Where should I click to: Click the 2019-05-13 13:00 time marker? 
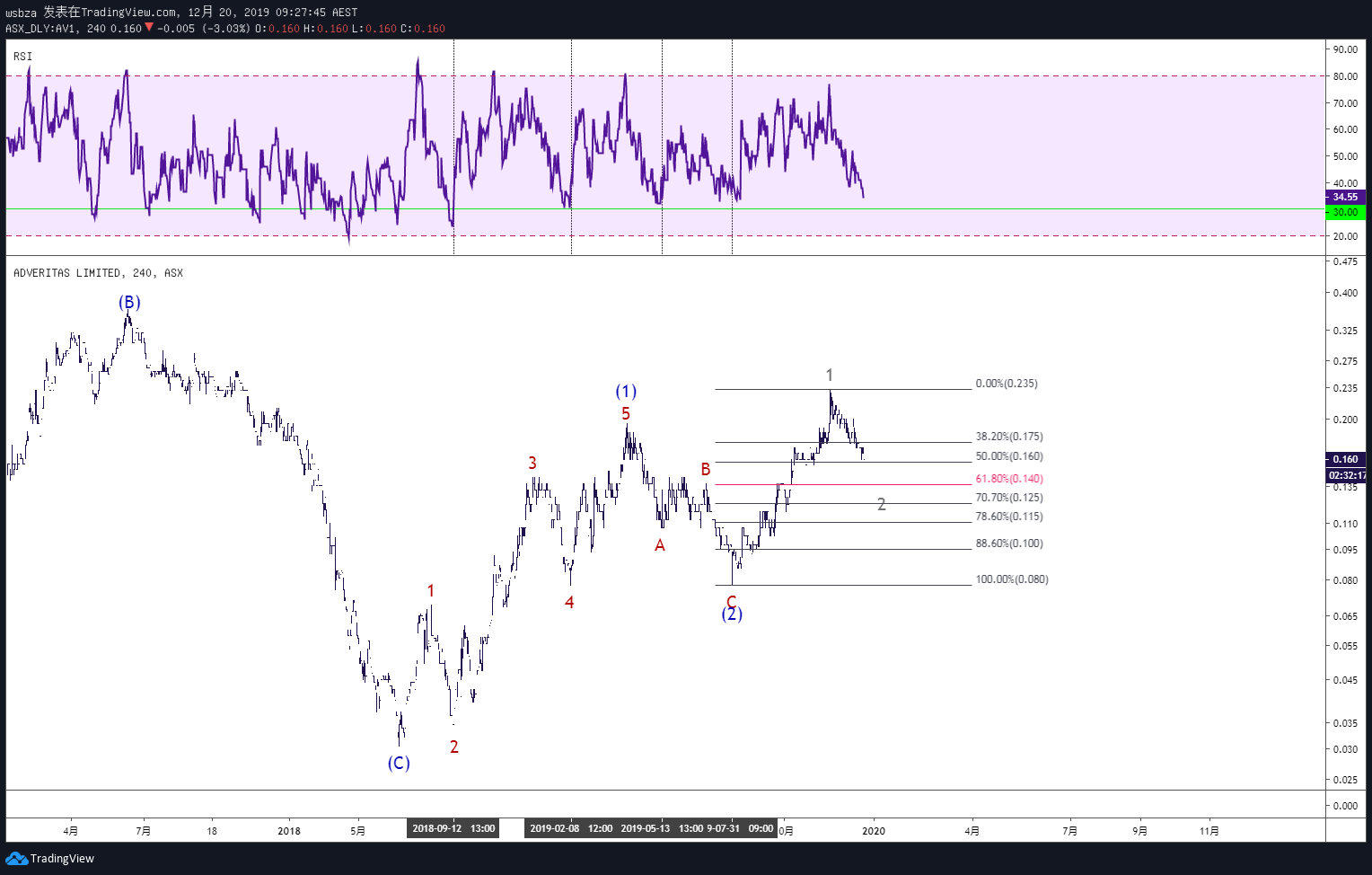pos(662,828)
